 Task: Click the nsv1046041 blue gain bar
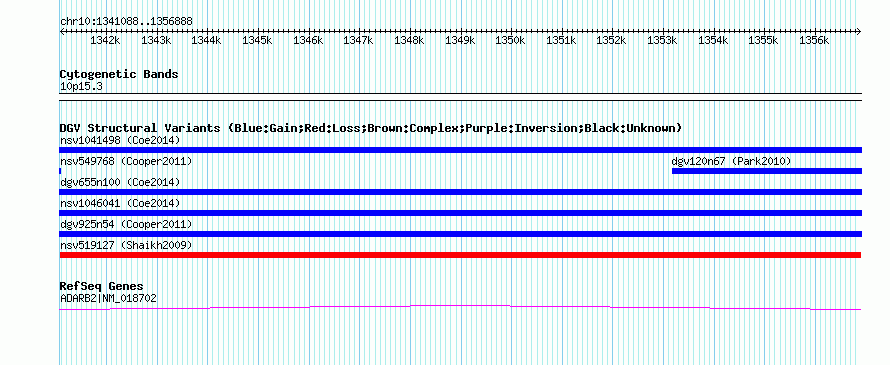pyautogui.click(x=460, y=213)
